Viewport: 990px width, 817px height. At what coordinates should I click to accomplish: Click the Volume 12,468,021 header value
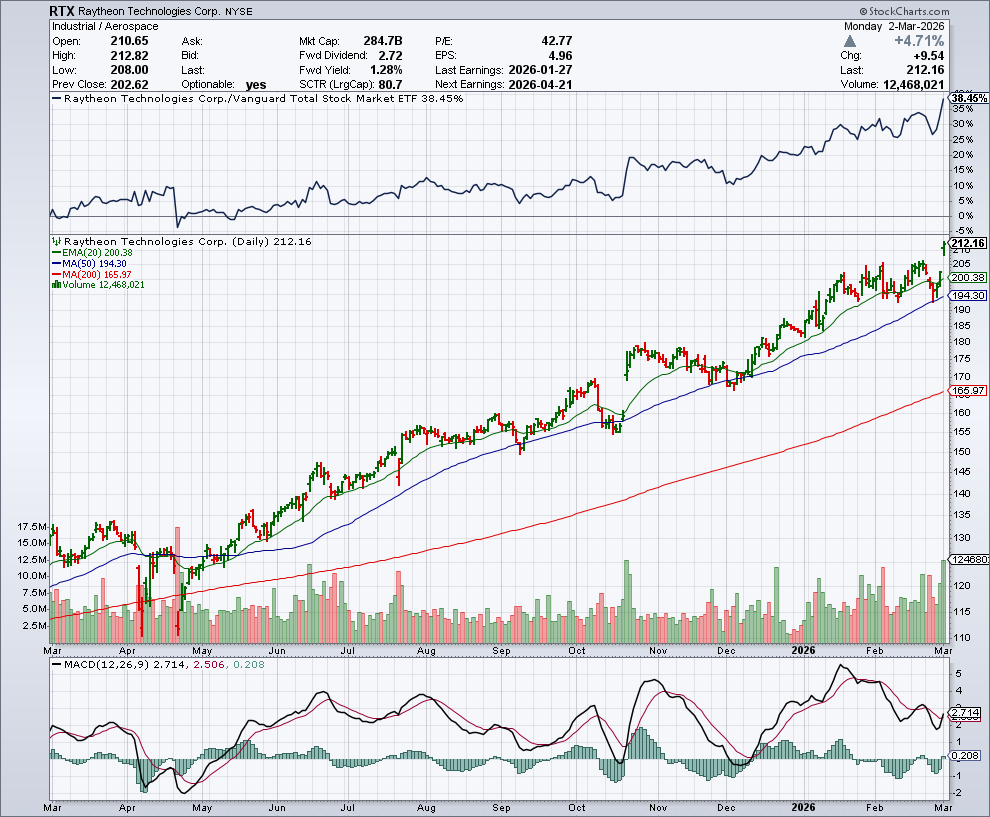click(x=914, y=85)
